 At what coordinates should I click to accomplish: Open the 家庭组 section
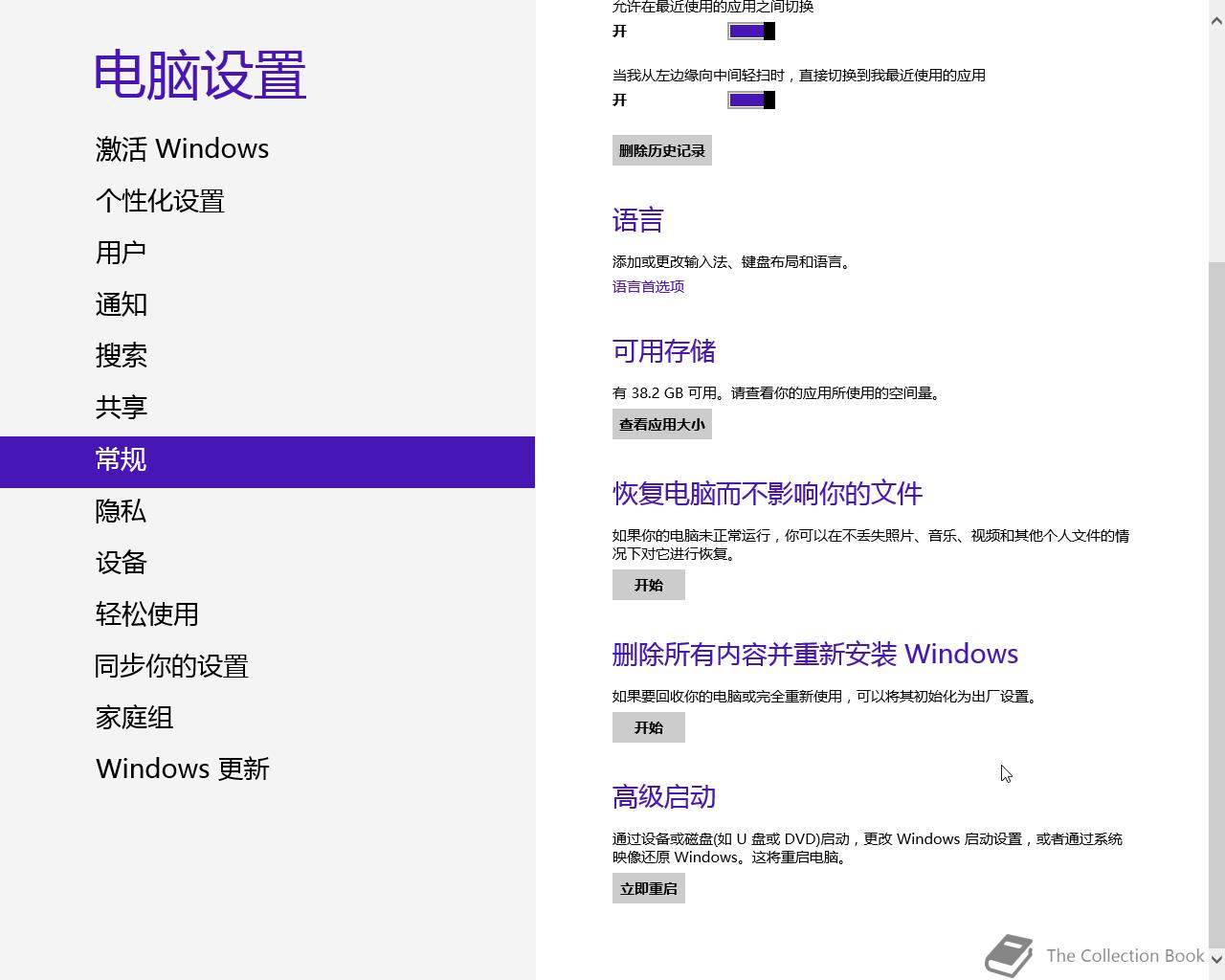134,718
